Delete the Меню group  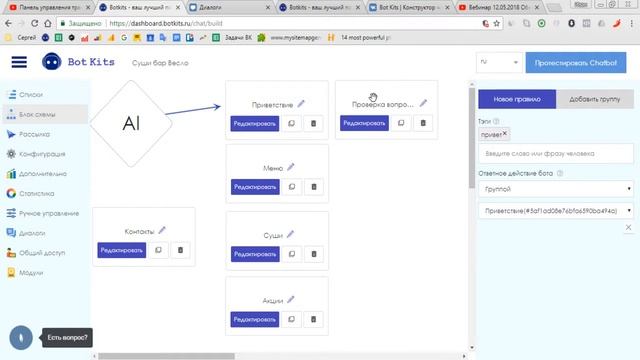[314, 187]
